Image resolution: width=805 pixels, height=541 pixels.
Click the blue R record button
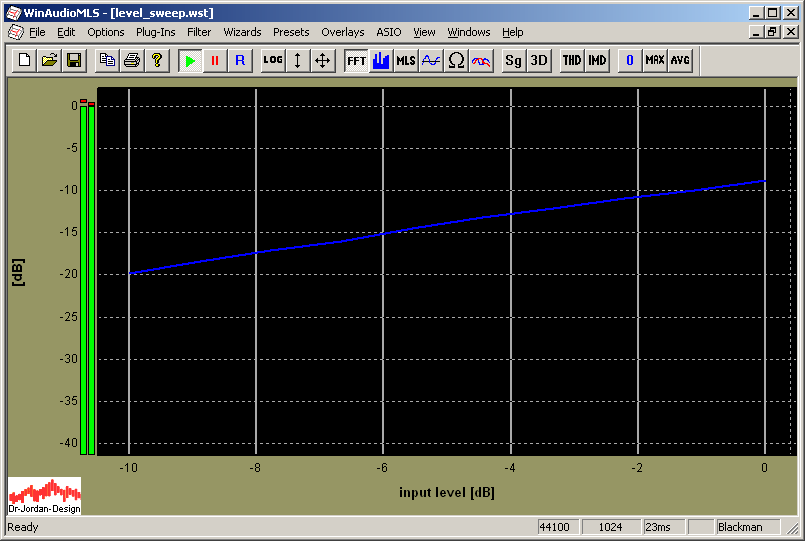click(239, 60)
